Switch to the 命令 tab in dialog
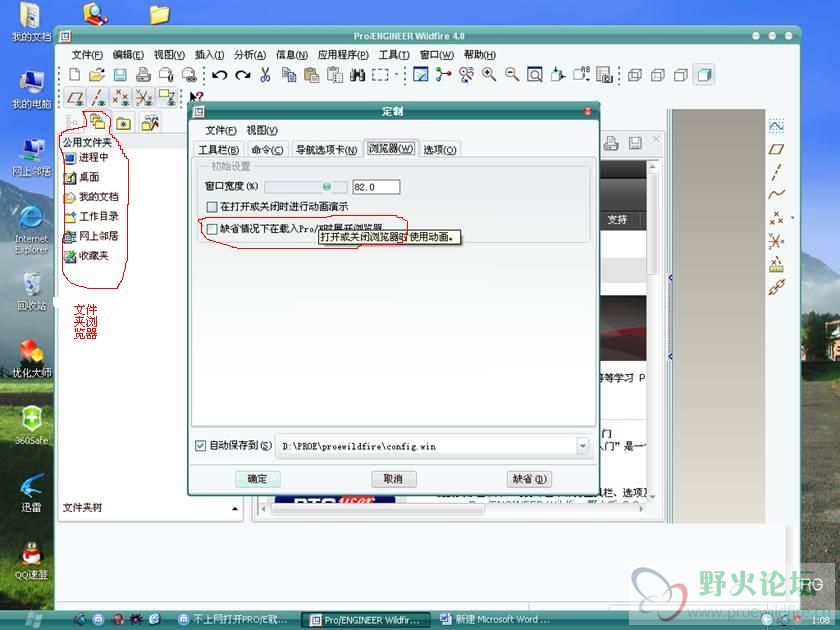 (x=267, y=149)
